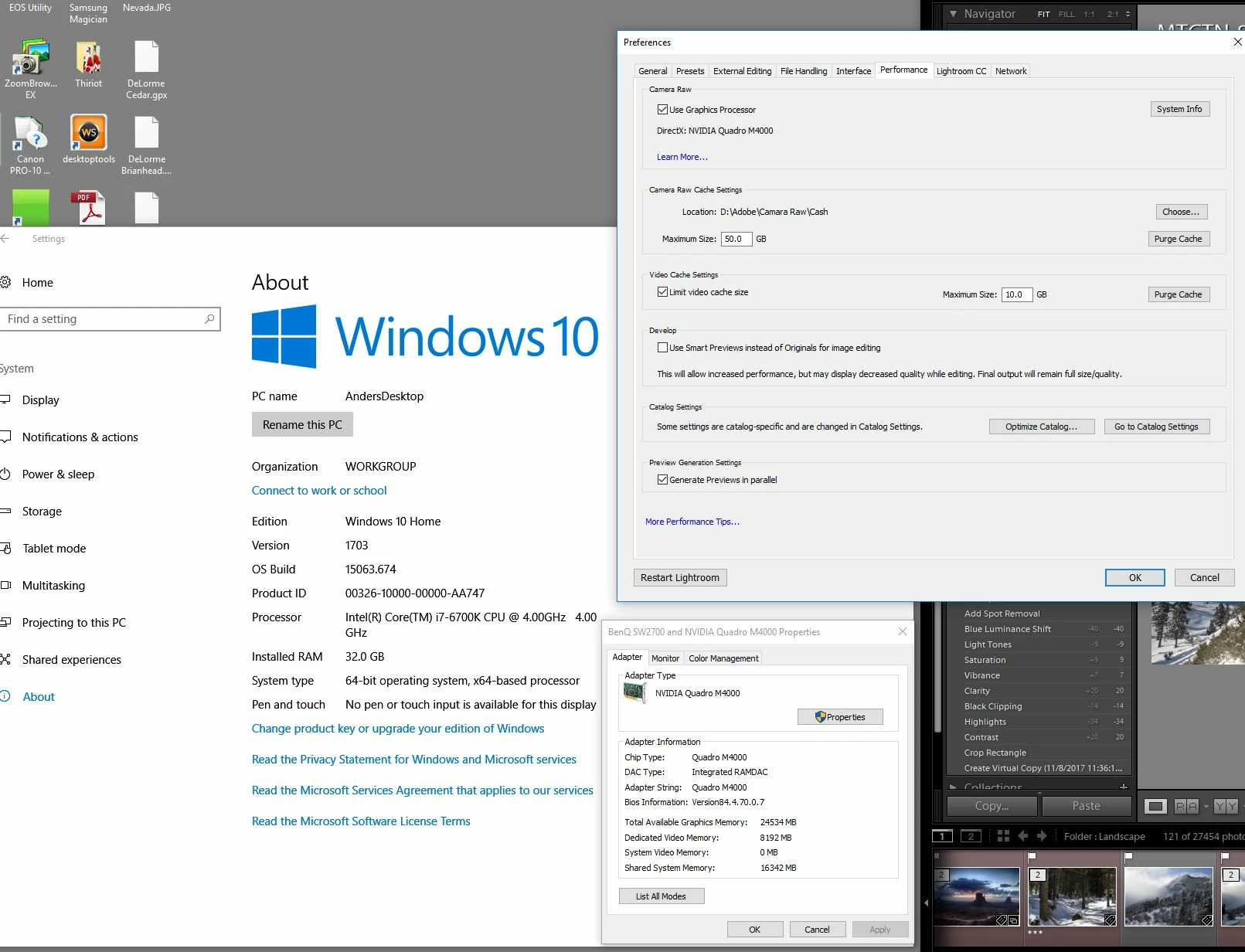Collapse the Navigator panel triangle
Image resolution: width=1245 pixels, height=952 pixels.
[954, 14]
